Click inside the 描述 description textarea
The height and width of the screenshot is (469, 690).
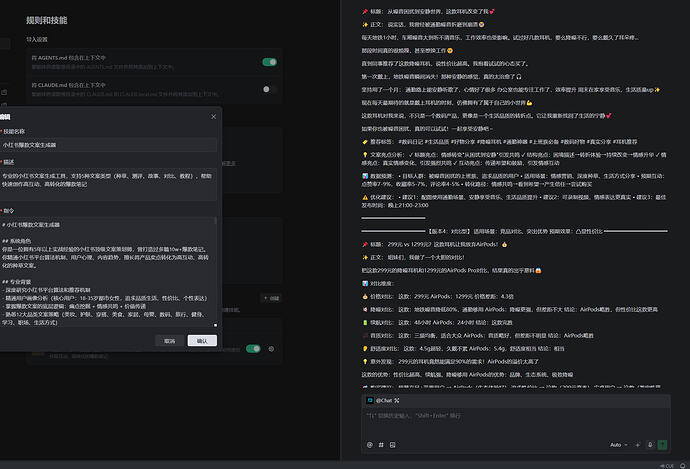110,181
